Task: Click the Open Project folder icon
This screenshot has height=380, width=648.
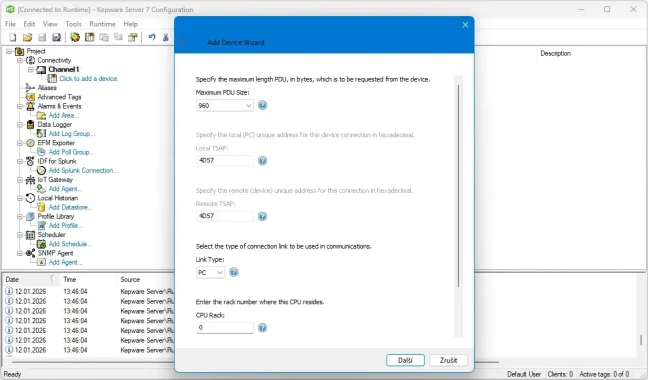Action: 27,38
